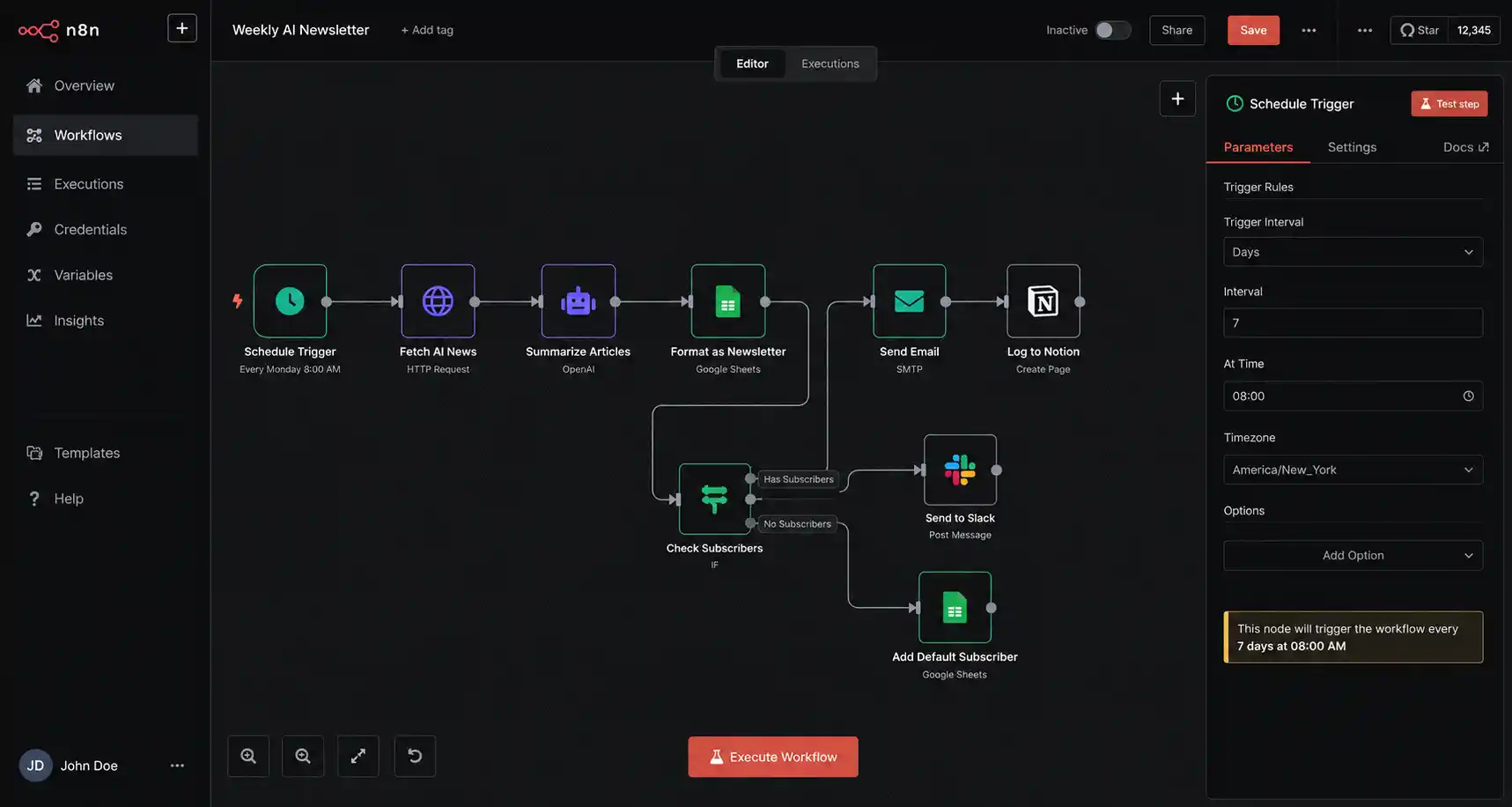Select the Add Default Subscriber node
The height and width of the screenshot is (807, 1512).
(x=955, y=607)
